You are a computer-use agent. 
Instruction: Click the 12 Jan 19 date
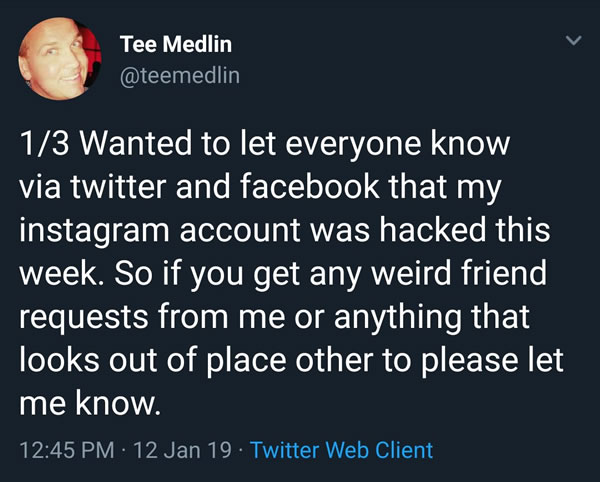point(176,450)
